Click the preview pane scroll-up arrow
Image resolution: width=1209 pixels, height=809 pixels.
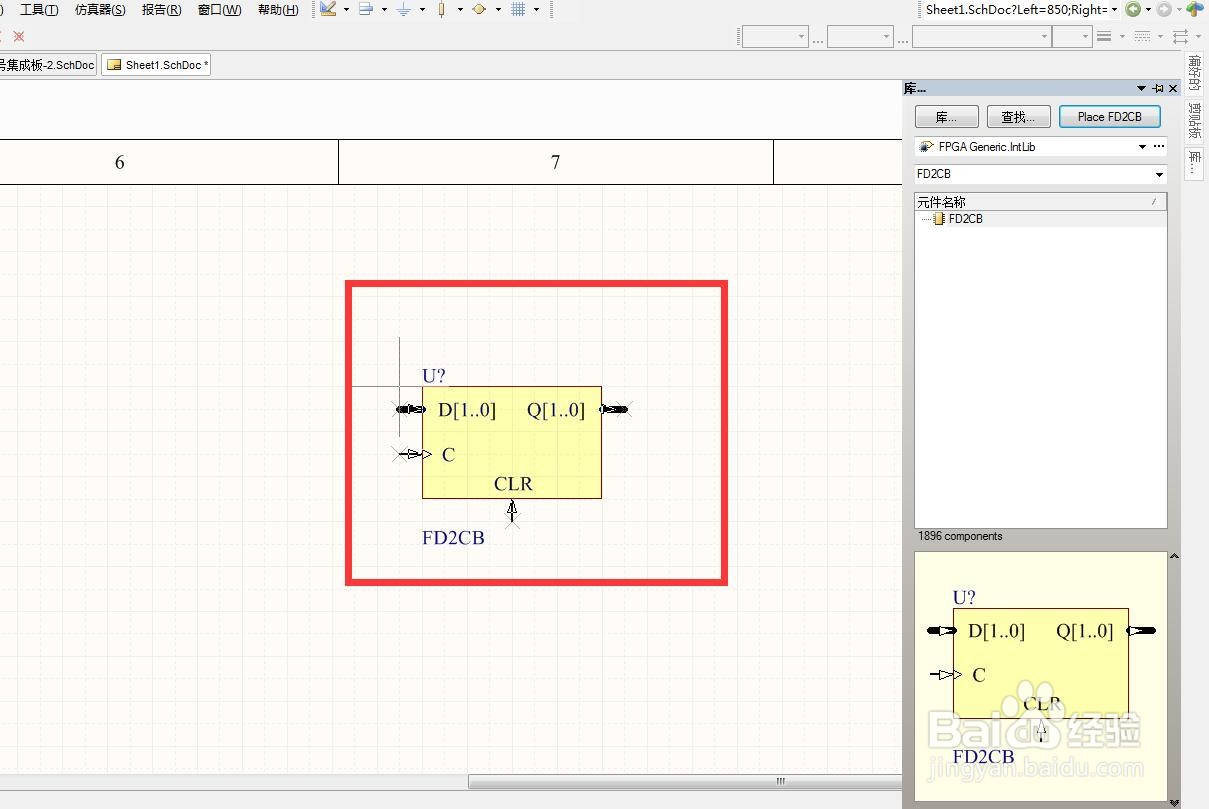[x=1175, y=556]
